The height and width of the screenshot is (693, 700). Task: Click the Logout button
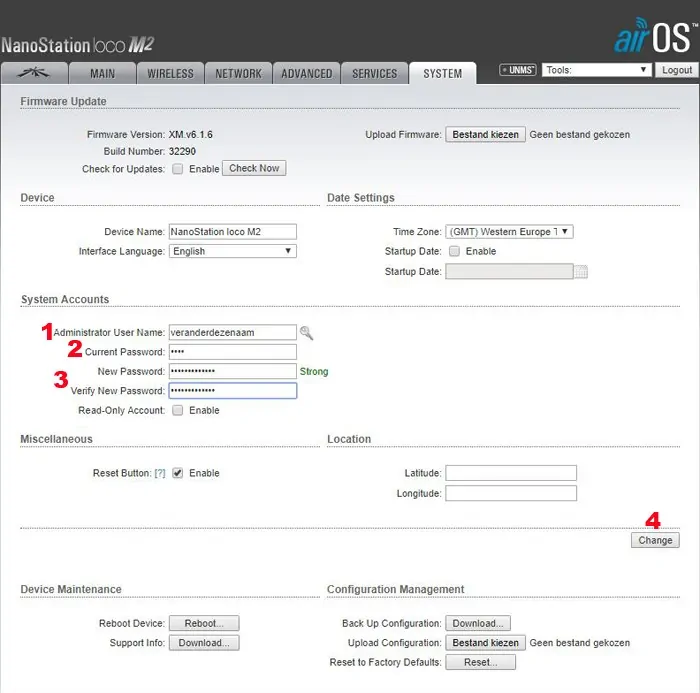point(676,70)
